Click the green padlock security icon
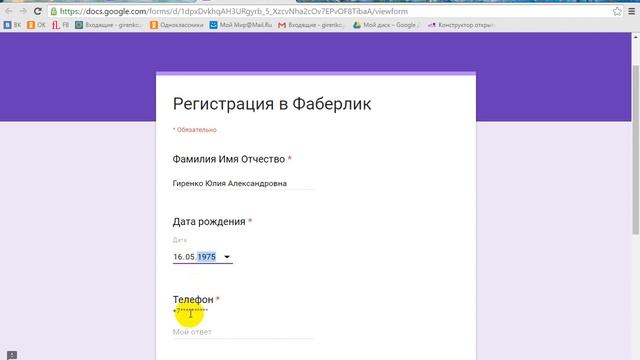The height and width of the screenshot is (360, 640). point(53,11)
